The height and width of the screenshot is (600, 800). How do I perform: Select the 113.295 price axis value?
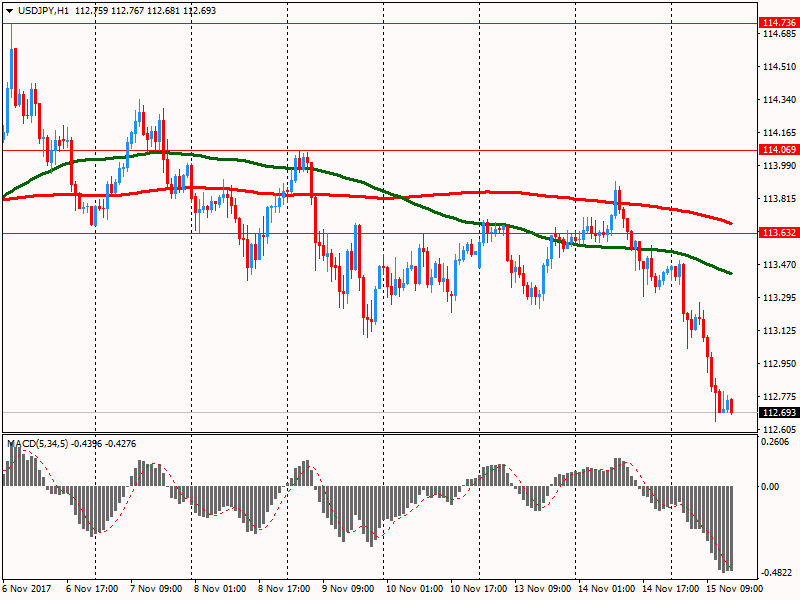(779, 298)
